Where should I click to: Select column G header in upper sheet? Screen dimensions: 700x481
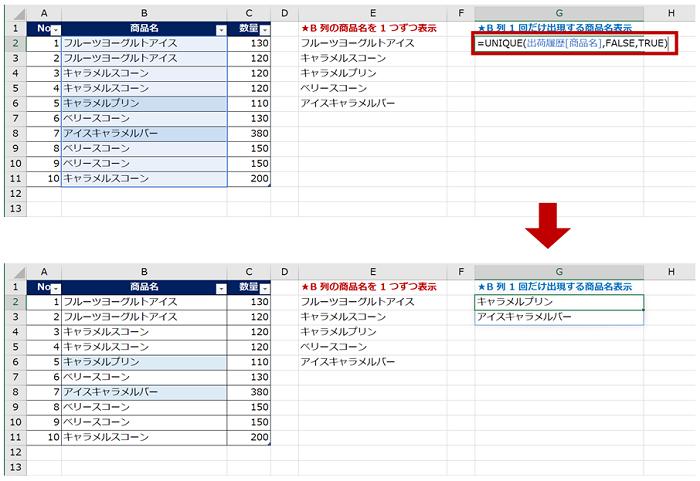559,13
